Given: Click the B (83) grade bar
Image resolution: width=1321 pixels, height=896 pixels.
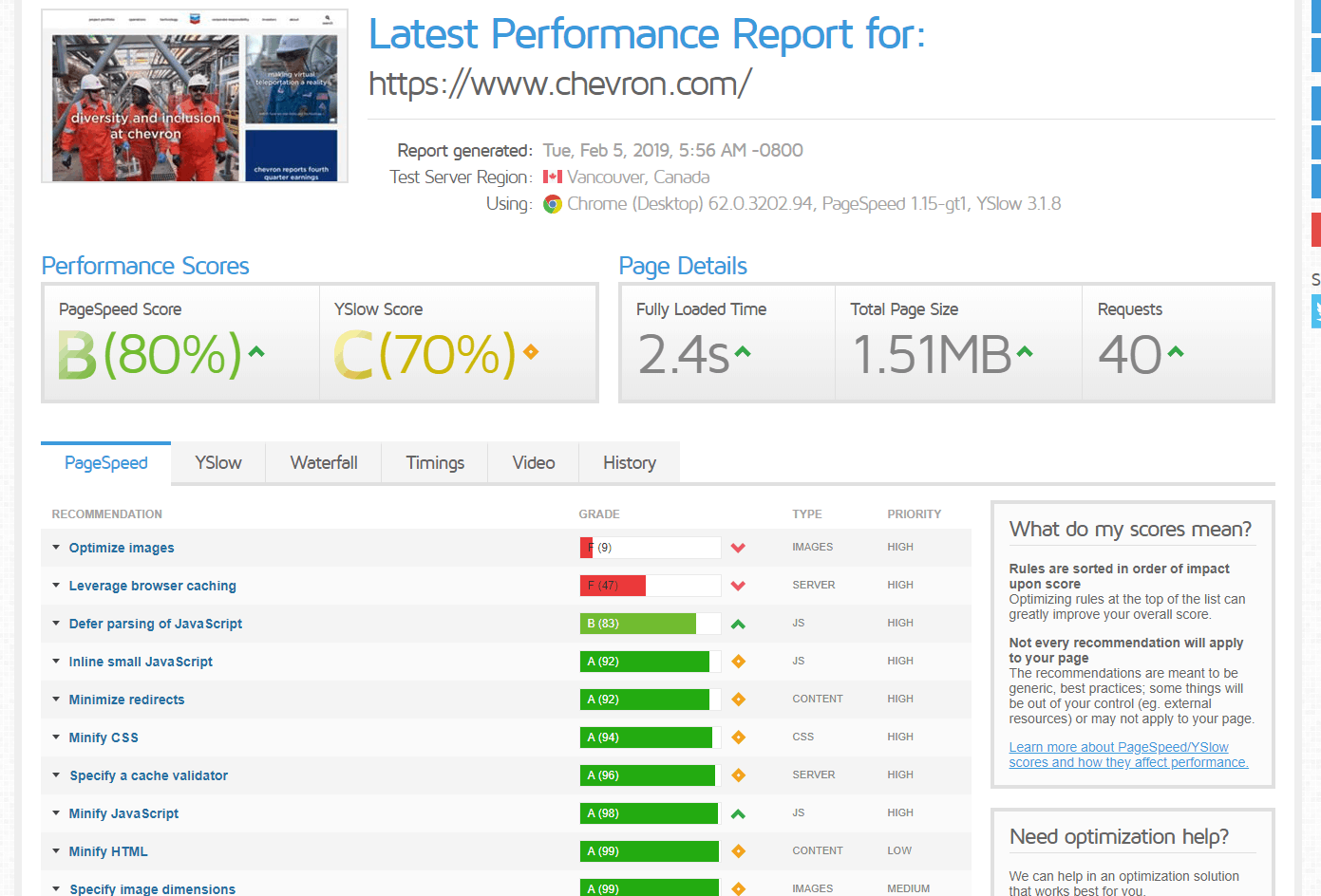Looking at the screenshot, I should click(651, 624).
